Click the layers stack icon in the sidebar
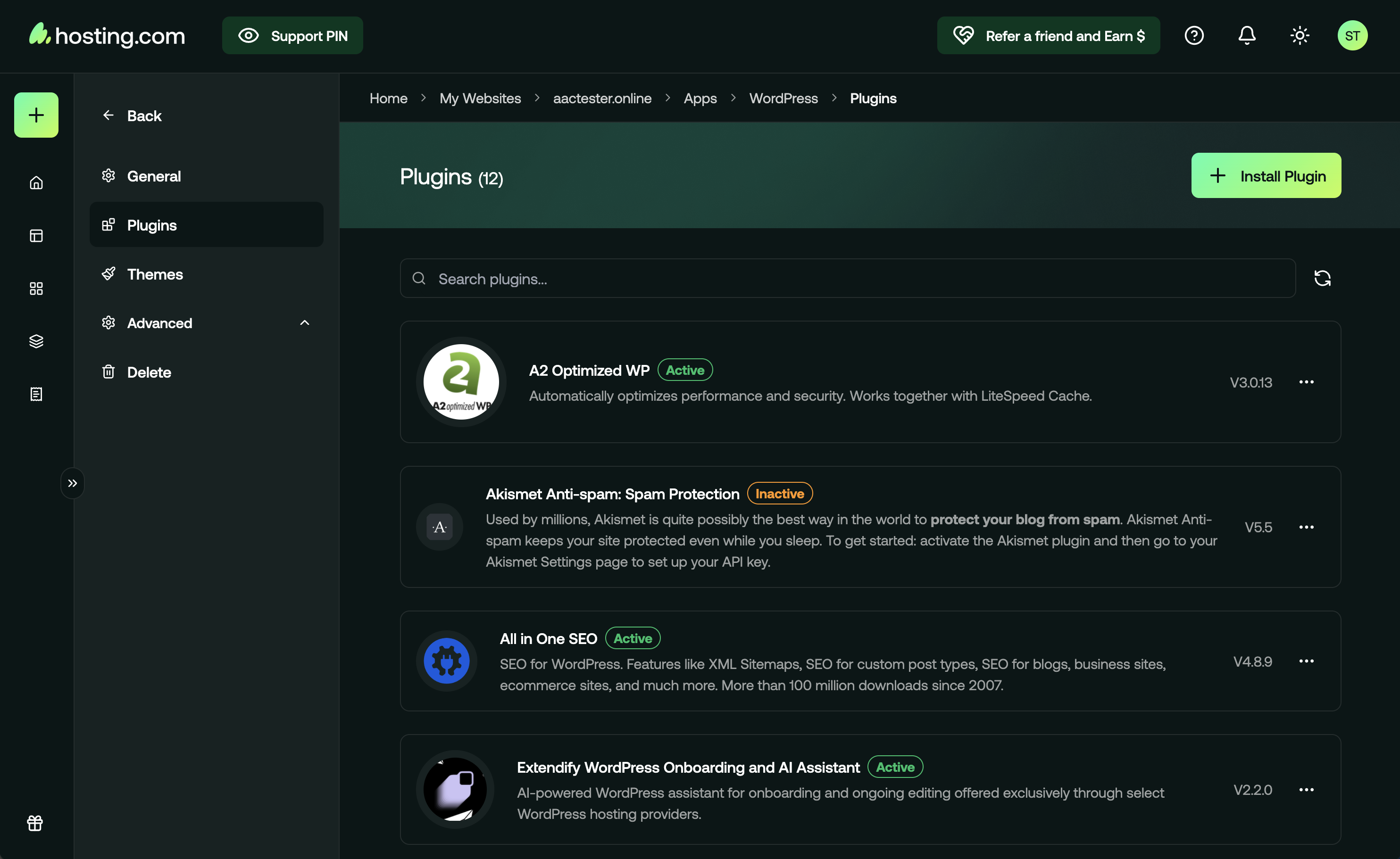 [36, 341]
